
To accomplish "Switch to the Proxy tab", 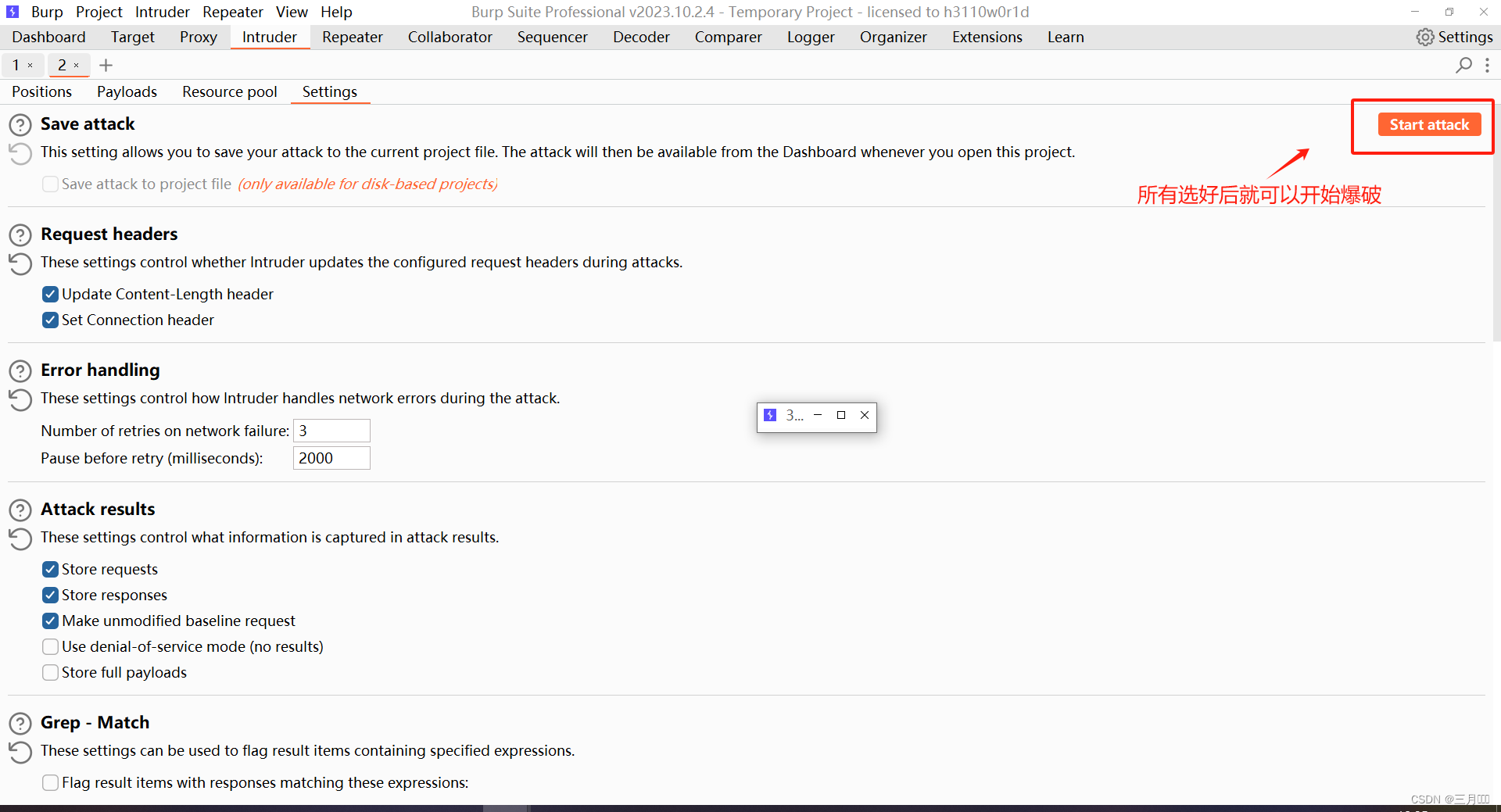I will [198, 37].
